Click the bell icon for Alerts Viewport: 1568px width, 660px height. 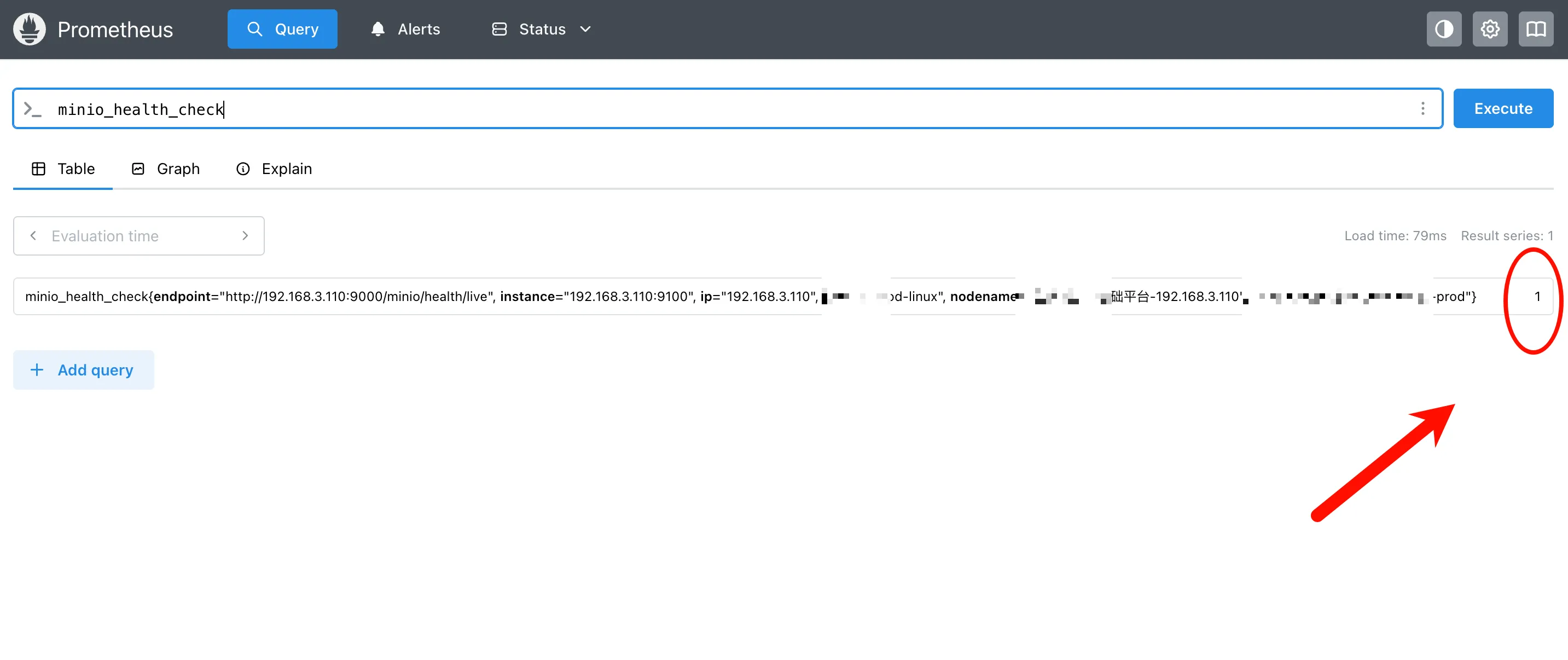point(378,28)
